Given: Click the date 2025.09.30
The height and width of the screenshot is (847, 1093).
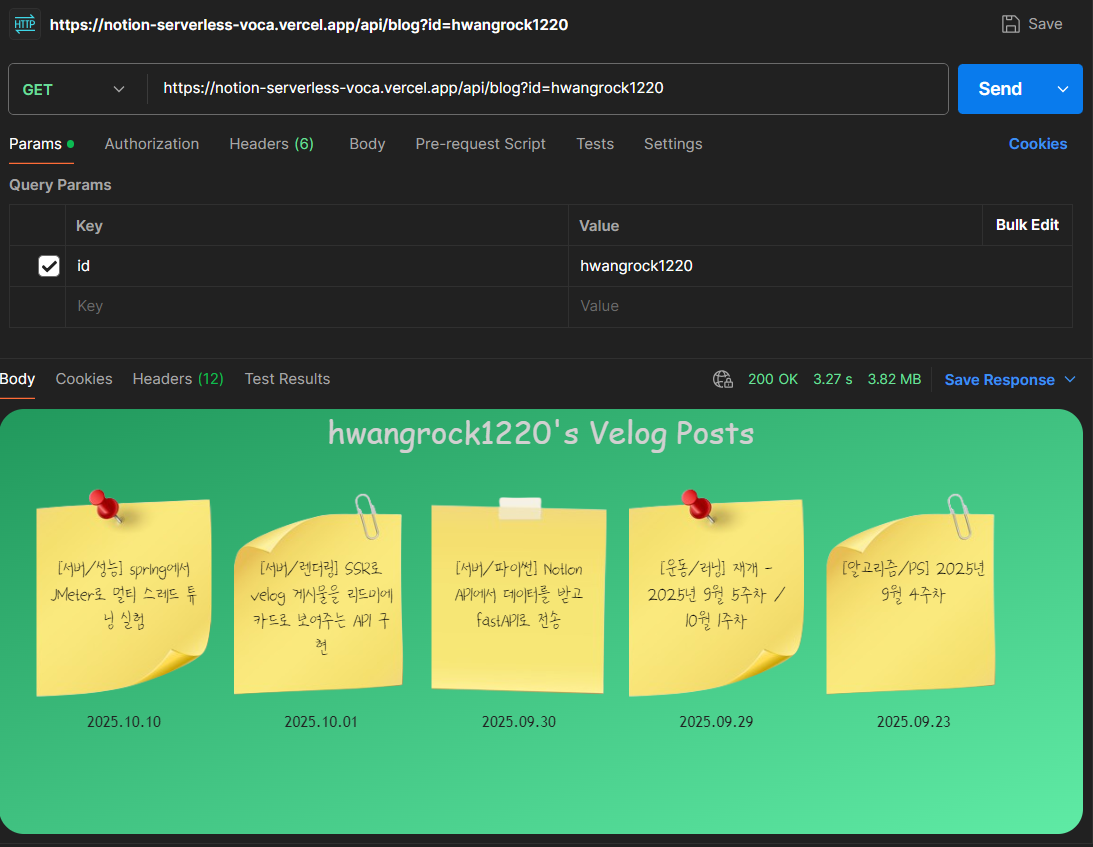Looking at the screenshot, I should [519, 722].
